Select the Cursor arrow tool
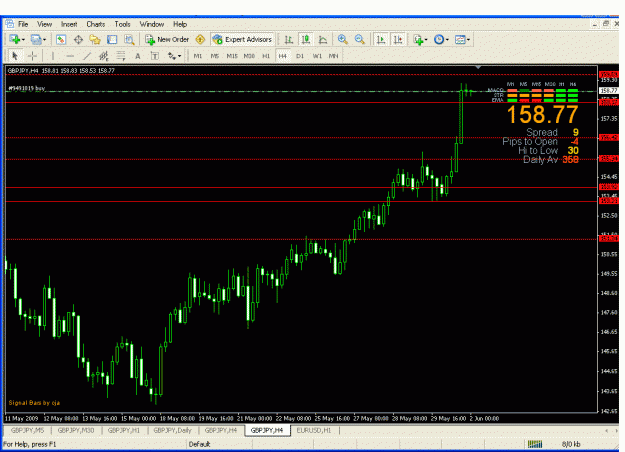625x452 pixels. click(x=15, y=56)
